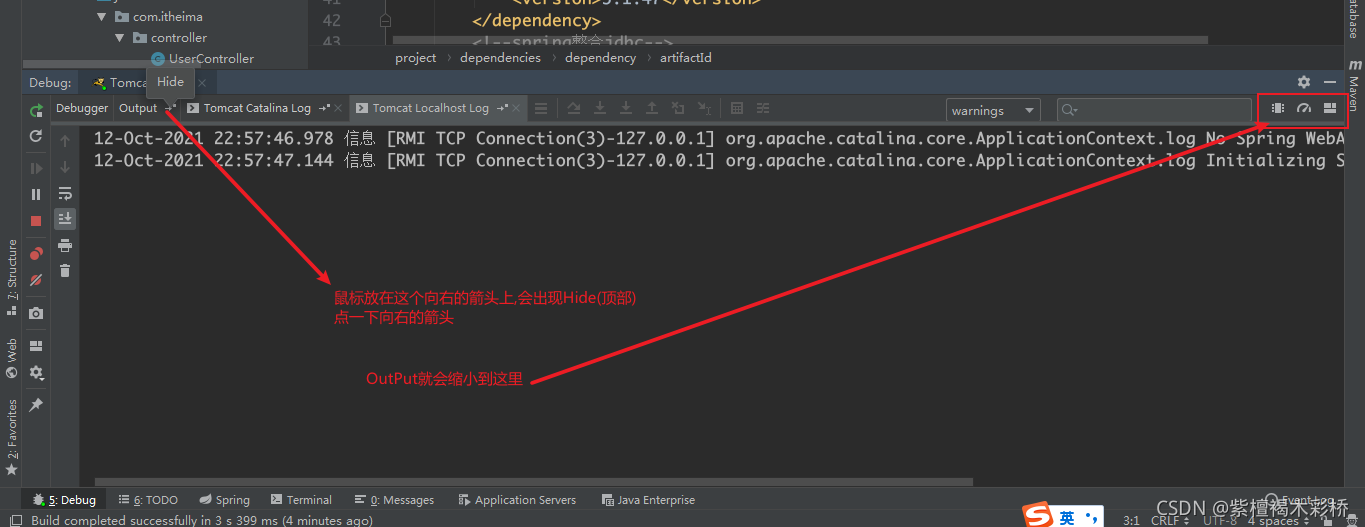Click the Print console icon

click(x=65, y=245)
